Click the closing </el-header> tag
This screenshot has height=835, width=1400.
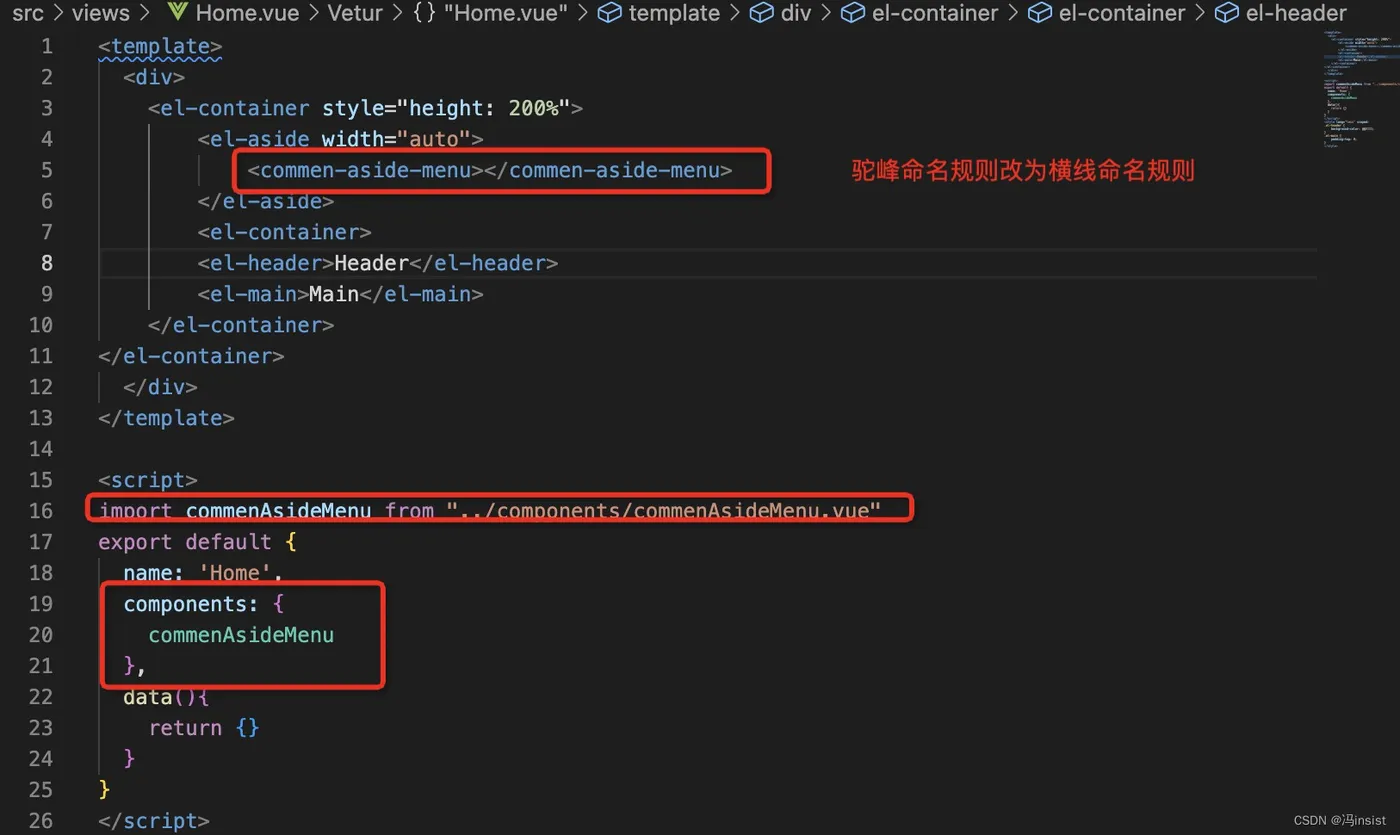[x=483, y=263]
